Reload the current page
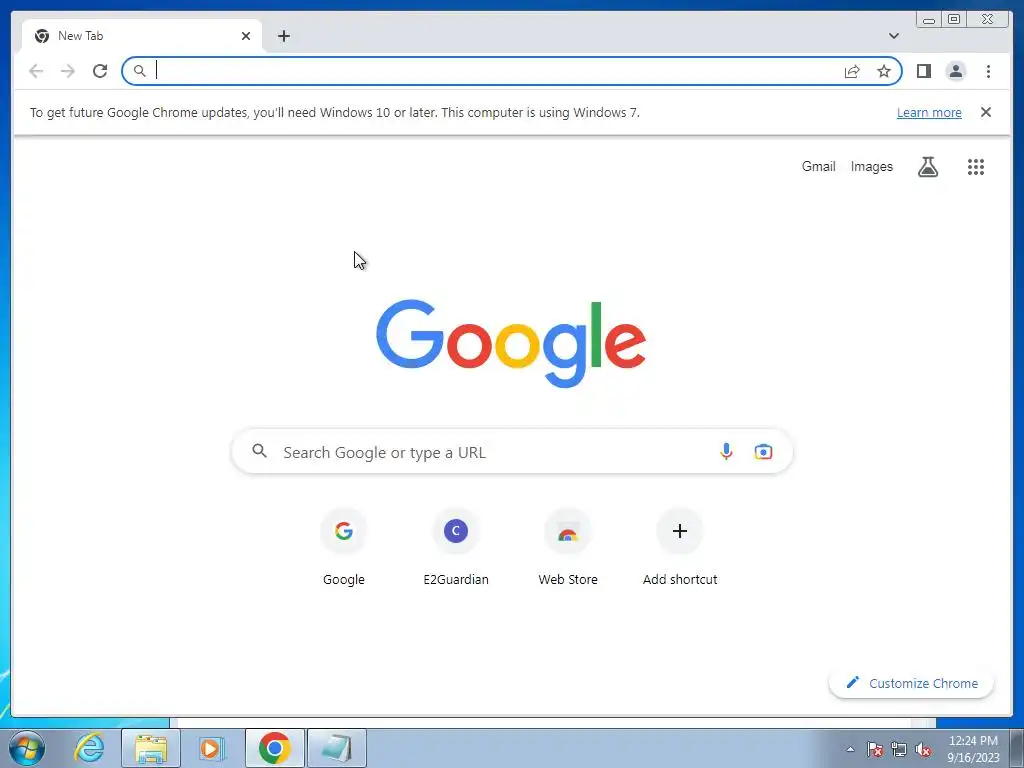 coord(100,71)
